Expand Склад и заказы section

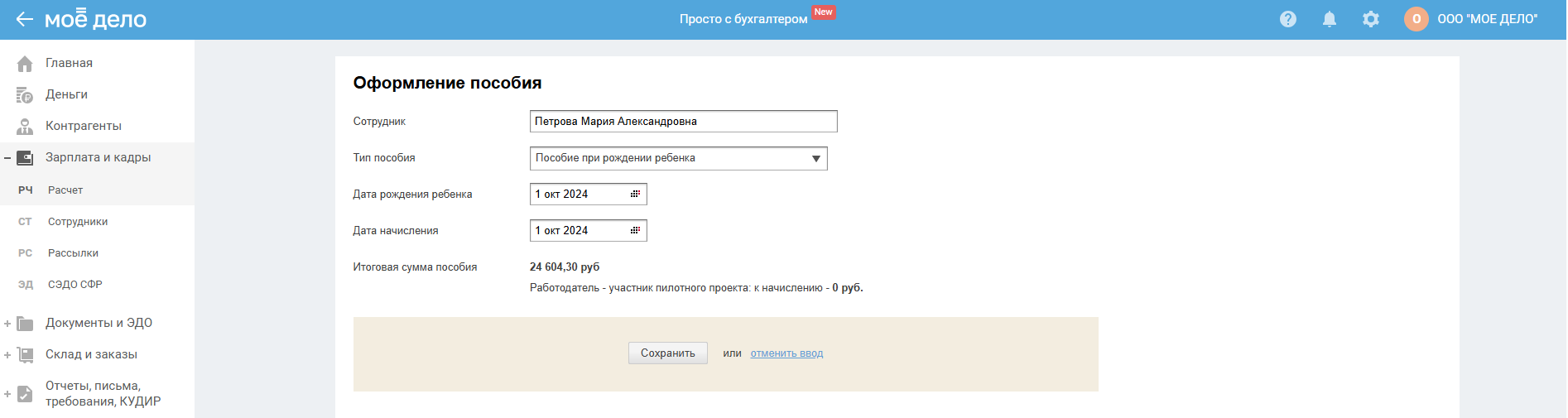(x=7, y=355)
